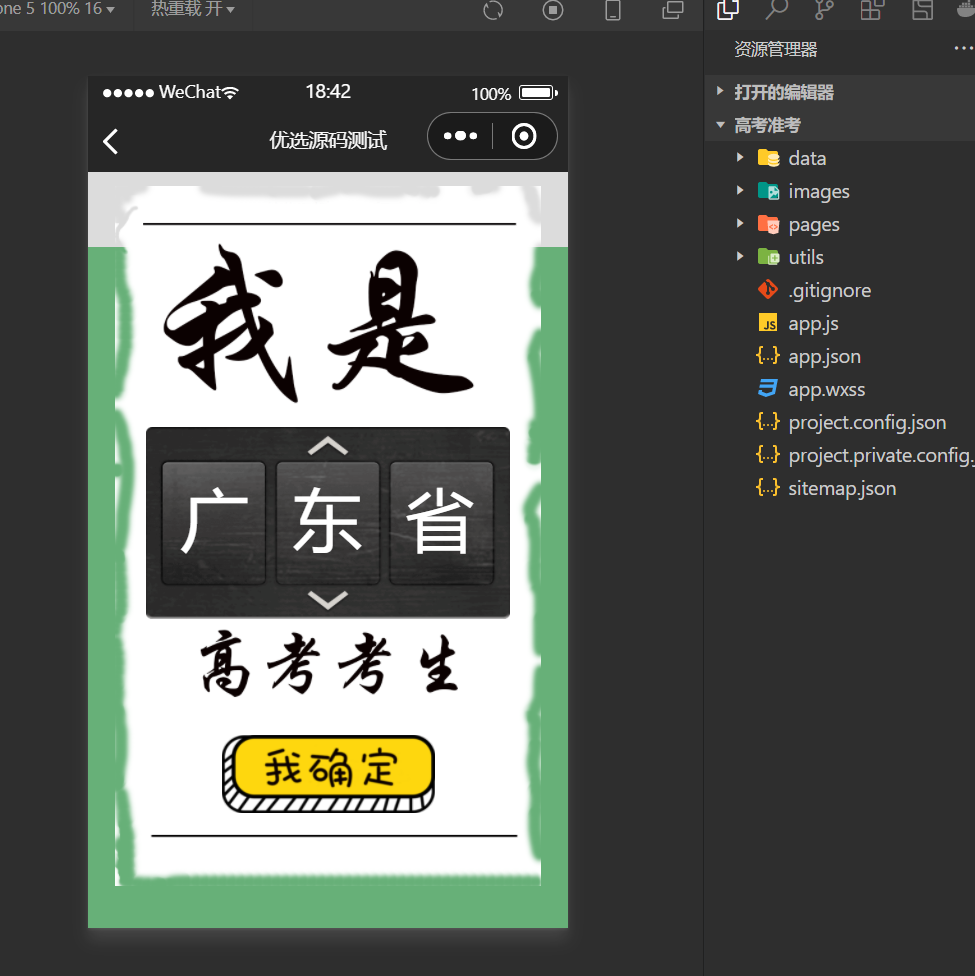This screenshot has width=975, height=976.
Task: Open the app.js file
Action: [x=839, y=323]
